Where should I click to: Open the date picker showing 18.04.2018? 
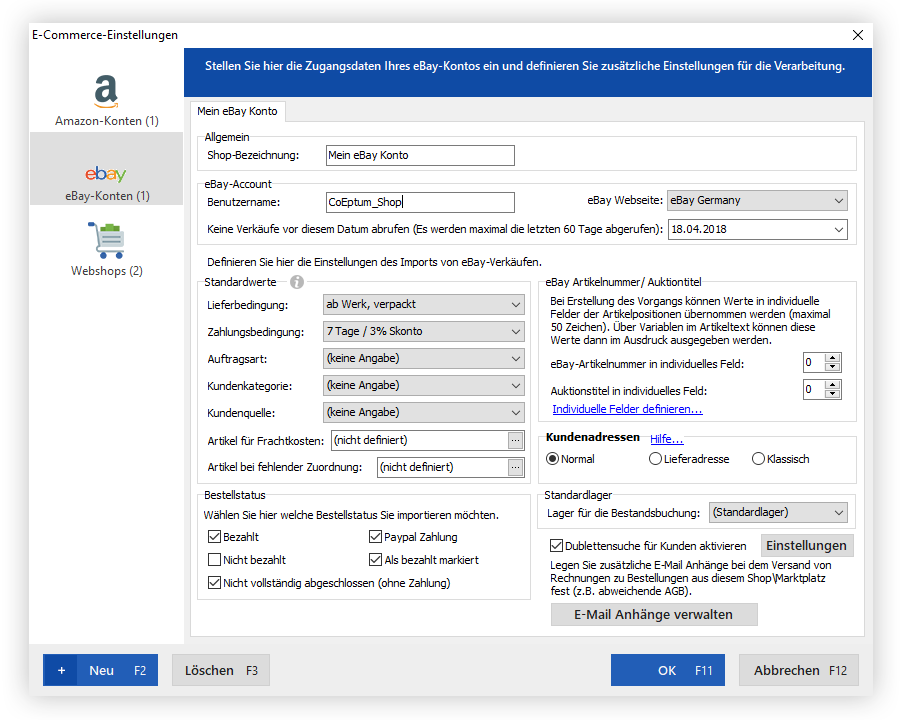(x=757, y=229)
